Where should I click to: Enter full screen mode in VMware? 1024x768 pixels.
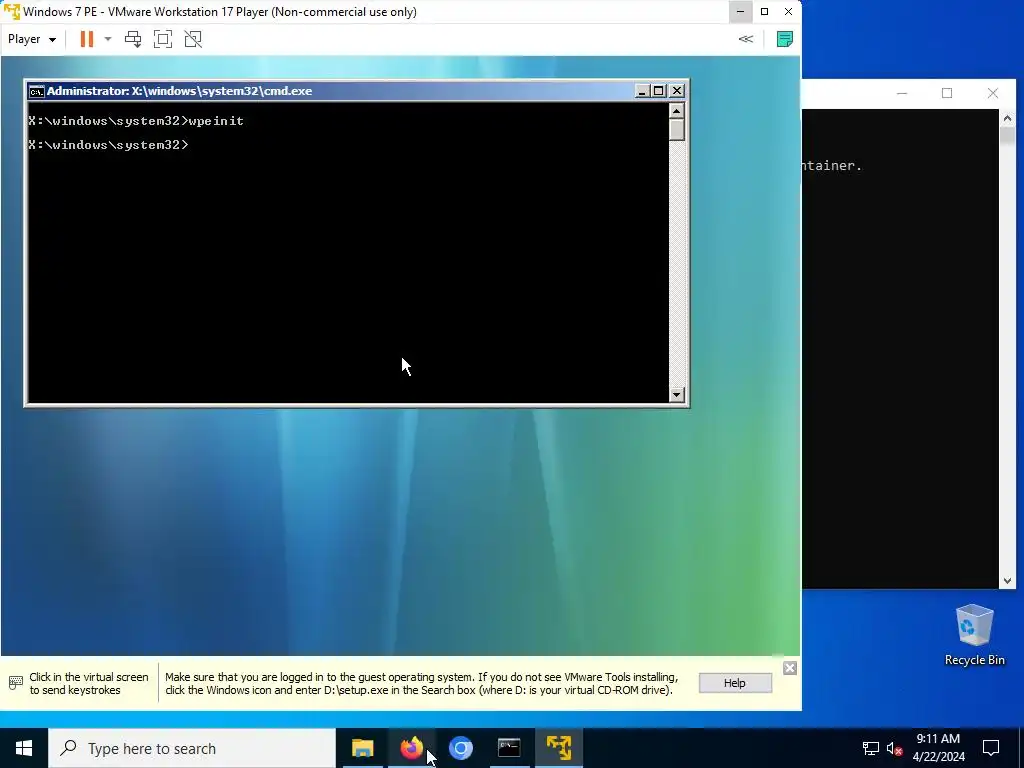click(x=163, y=39)
